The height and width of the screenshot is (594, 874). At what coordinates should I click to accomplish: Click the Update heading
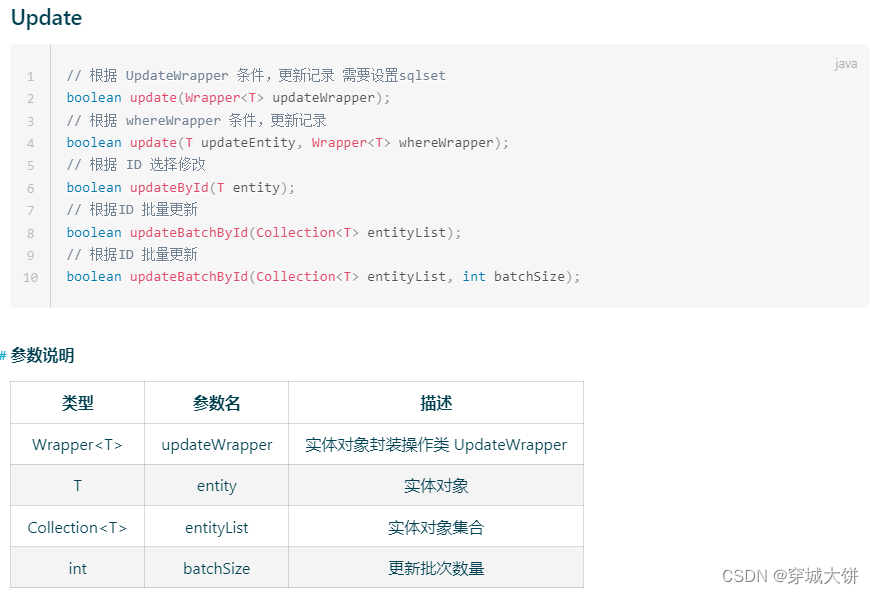pyautogui.click(x=46, y=18)
